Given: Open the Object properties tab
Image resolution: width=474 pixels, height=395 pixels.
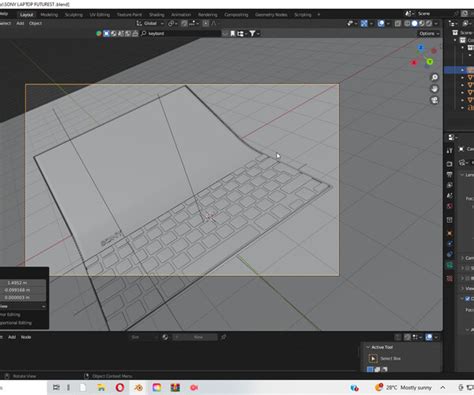Looking at the screenshot, I should pos(450,233).
